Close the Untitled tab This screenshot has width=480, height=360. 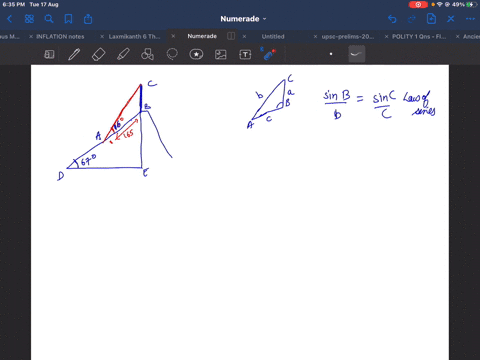244,36
